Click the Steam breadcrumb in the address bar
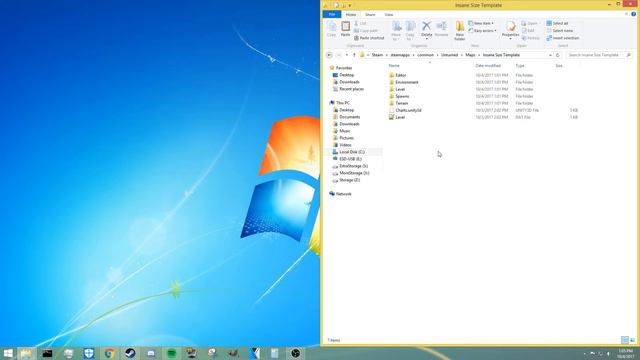This screenshot has height=360, width=640. point(377,55)
